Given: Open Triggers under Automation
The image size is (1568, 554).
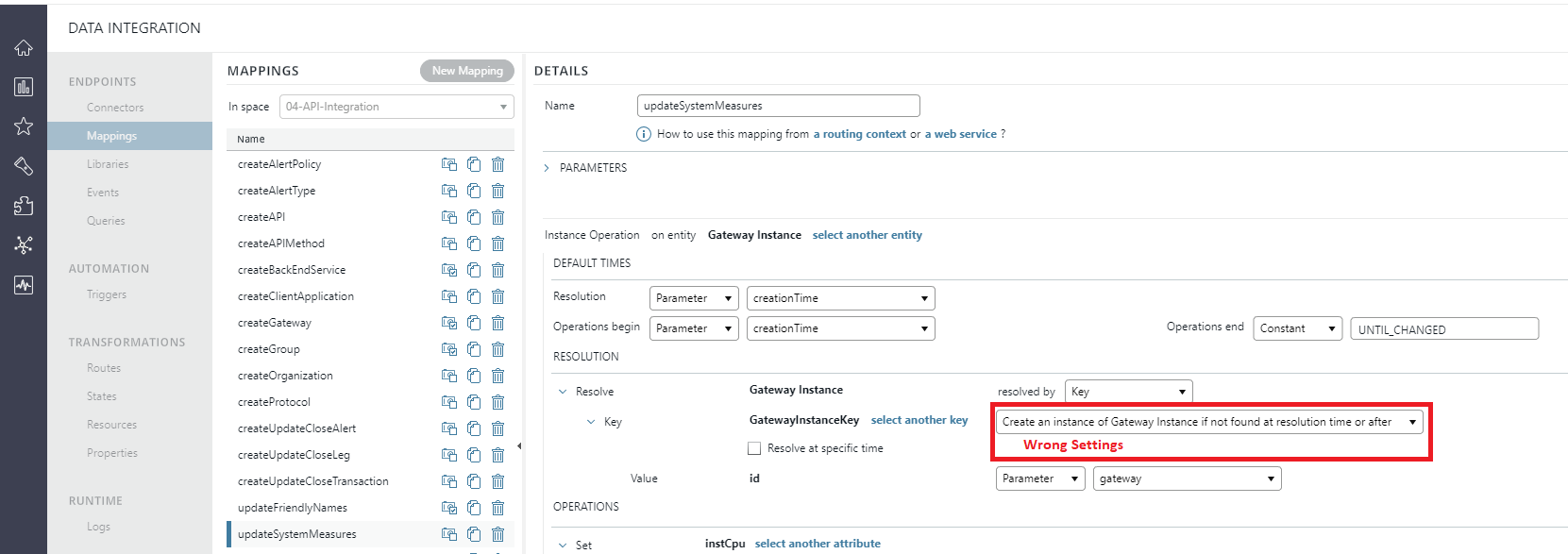Looking at the screenshot, I should coord(107,294).
